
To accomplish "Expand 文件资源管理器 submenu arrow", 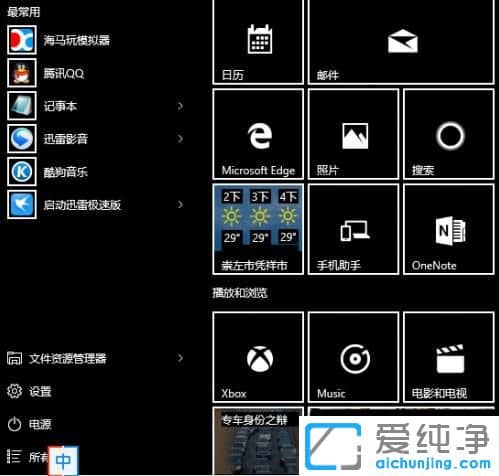I will [180, 358].
